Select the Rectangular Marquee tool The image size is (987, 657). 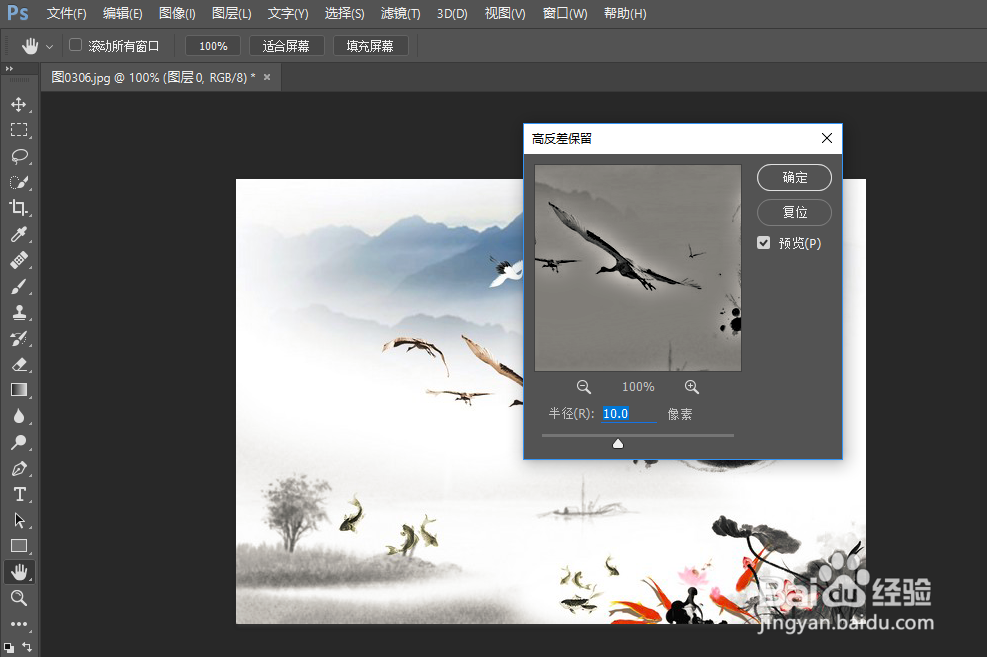tap(20, 130)
